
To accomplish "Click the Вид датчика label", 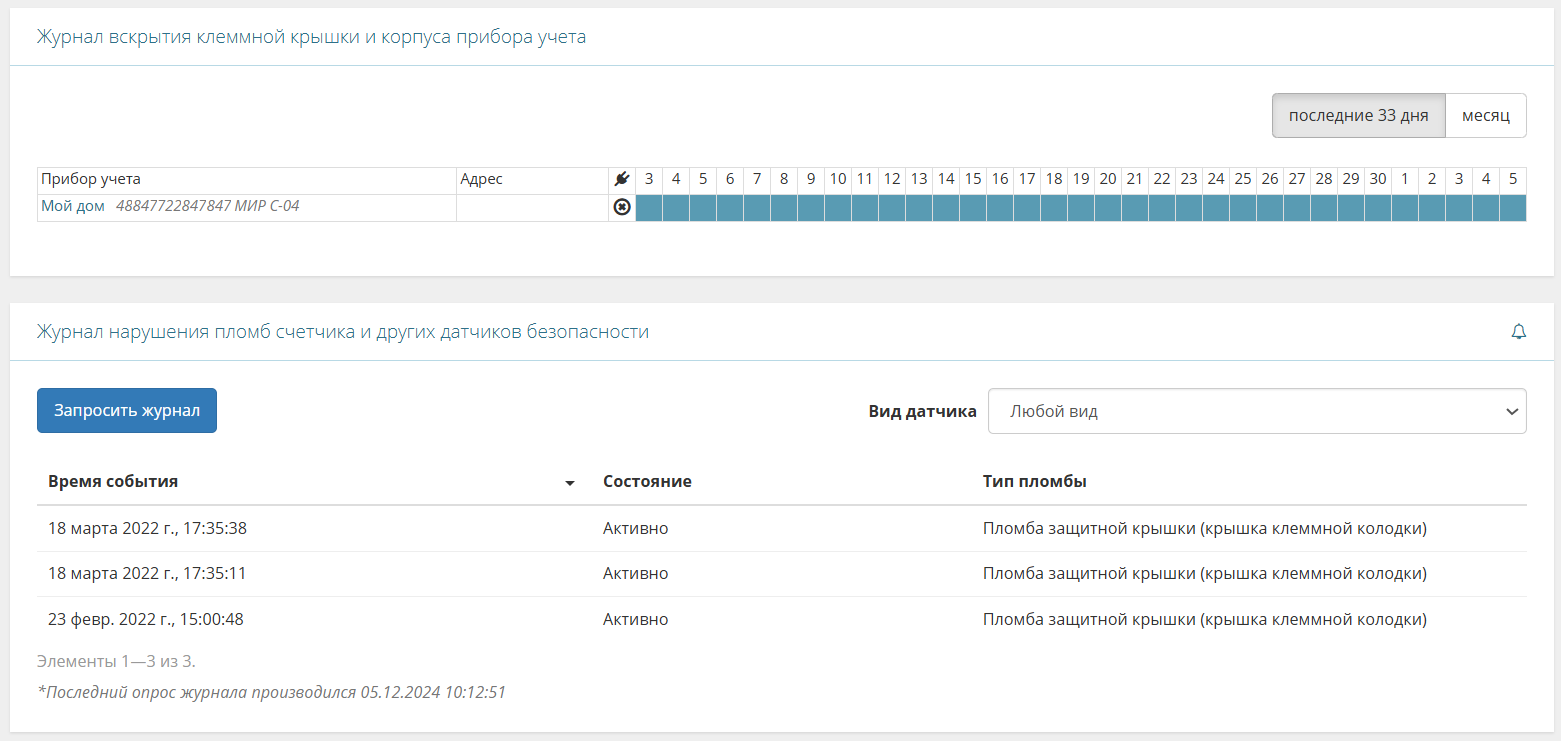I will tap(923, 411).
